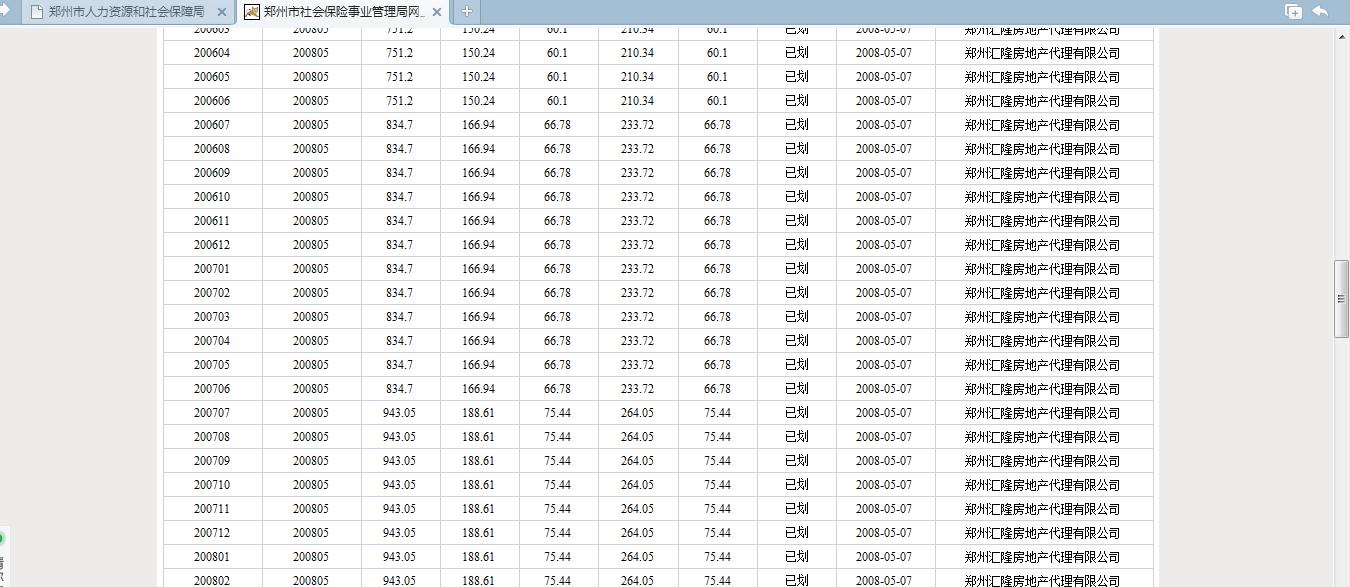
Task: Select the period cell 200611
Action: (212, 221)
